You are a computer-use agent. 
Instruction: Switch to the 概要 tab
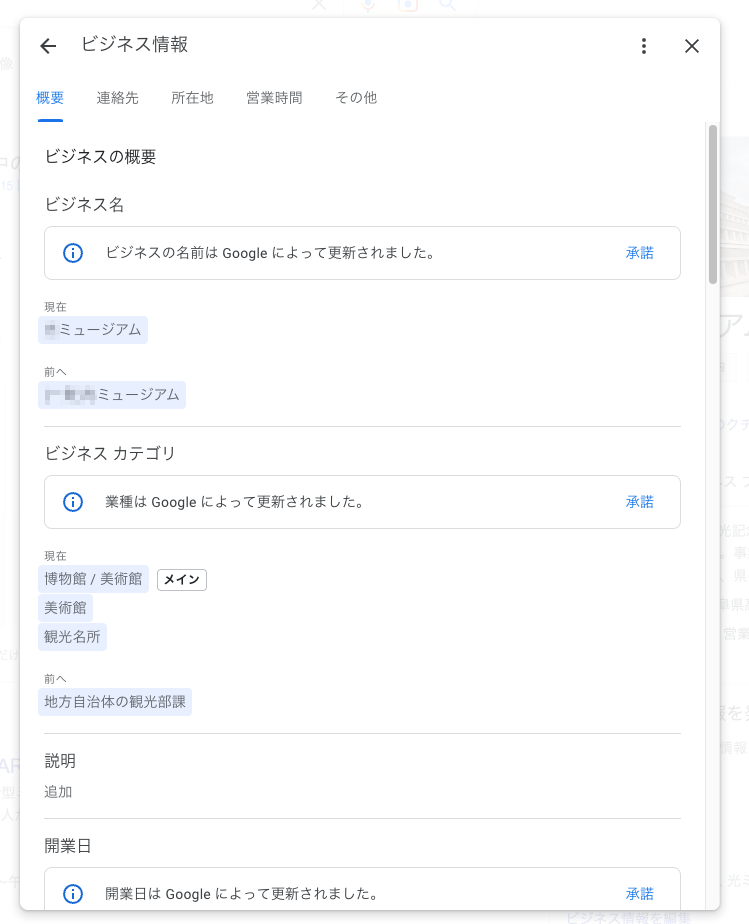click(50, 98)
